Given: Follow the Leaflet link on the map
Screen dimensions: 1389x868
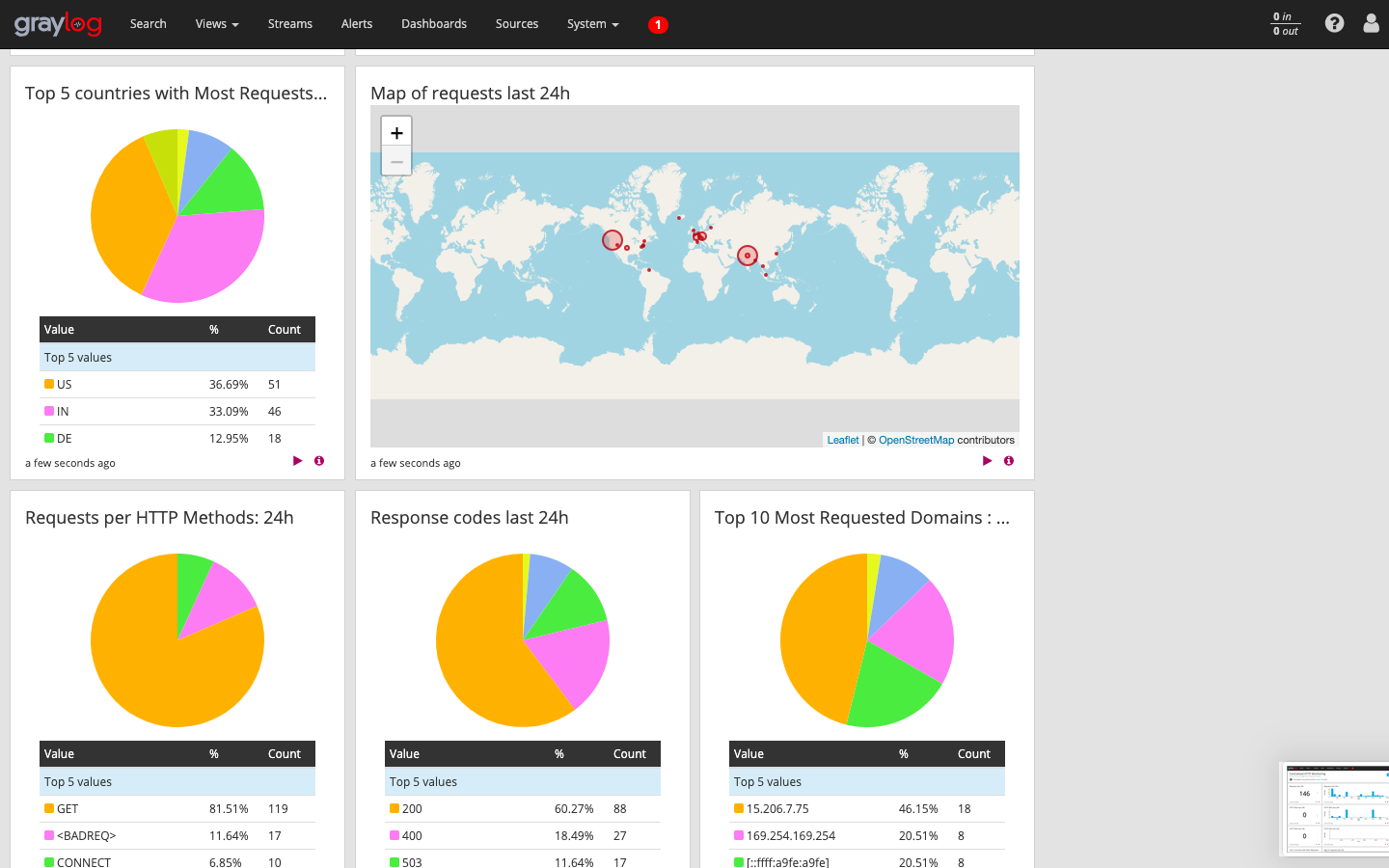Looking at the screenshot, I should click(843, 440).
